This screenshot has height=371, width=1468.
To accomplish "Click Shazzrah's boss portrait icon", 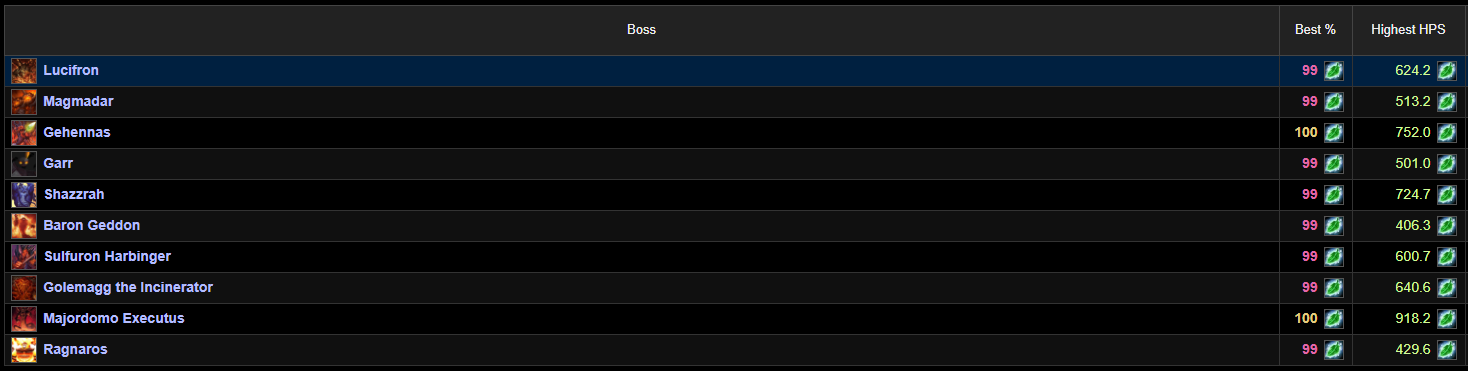I will tap(24, 195).
